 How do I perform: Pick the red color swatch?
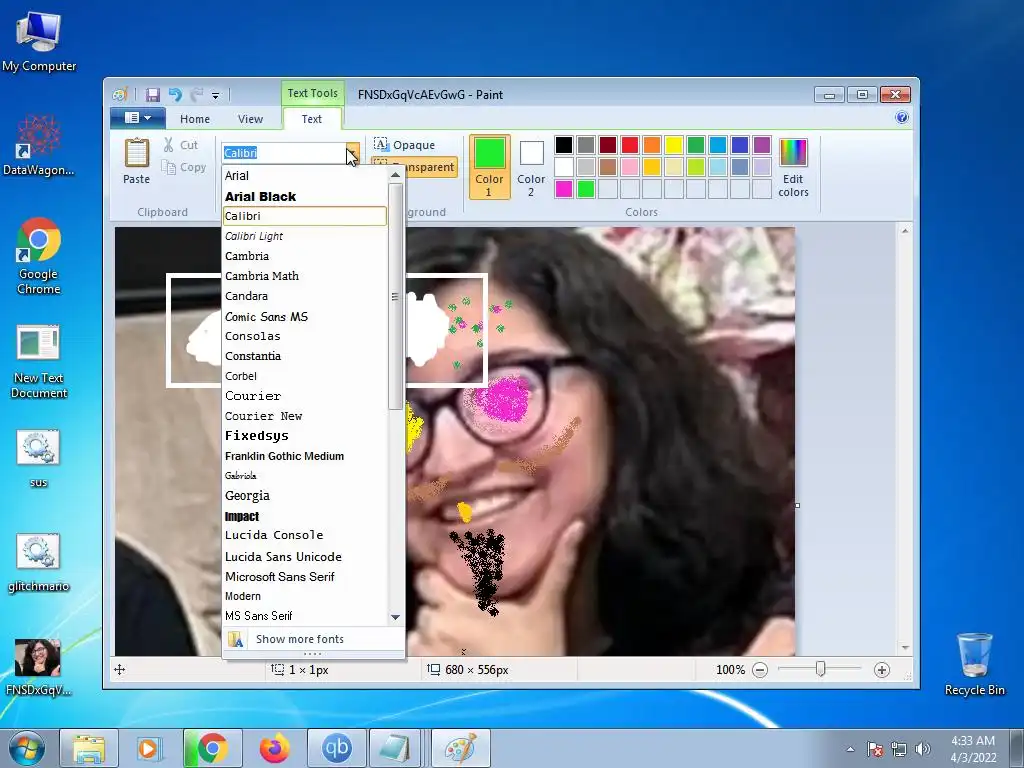coord(630,145)
